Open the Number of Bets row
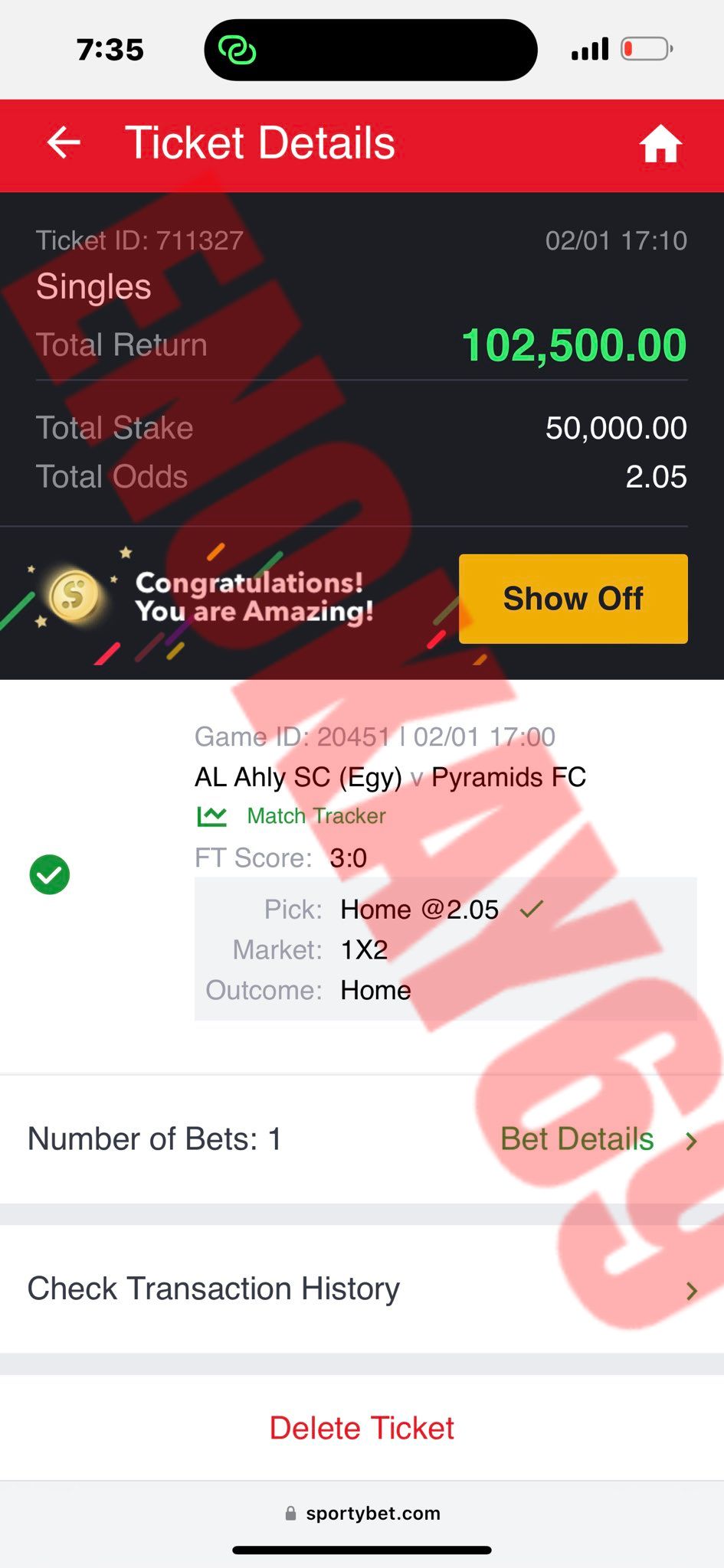Screen dimensions: 724x1568 click(x=362, y=1139)
